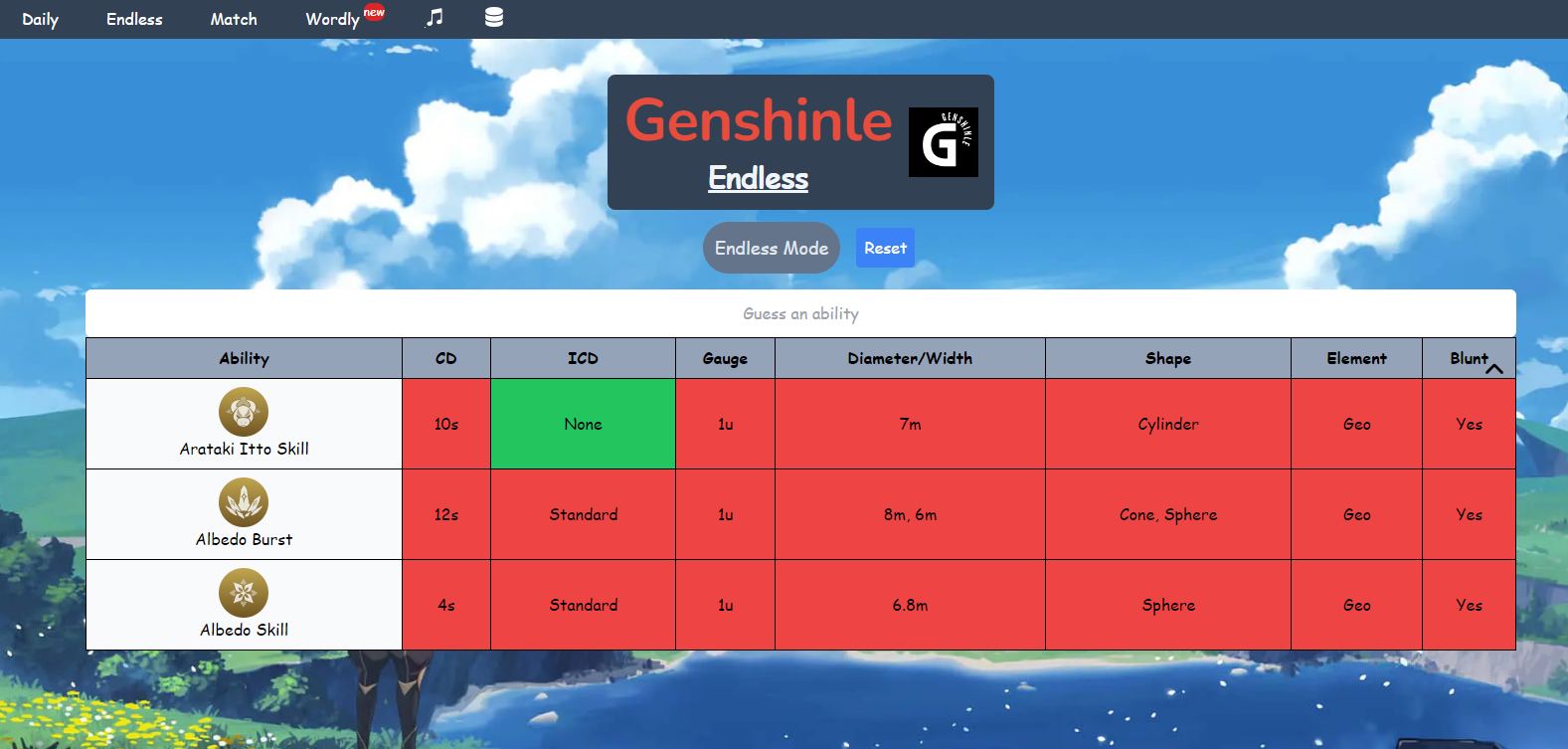This screenshot has width=1568, height=749.
Task: Click the 8m, 6m diameter cell
Action: 910,514
